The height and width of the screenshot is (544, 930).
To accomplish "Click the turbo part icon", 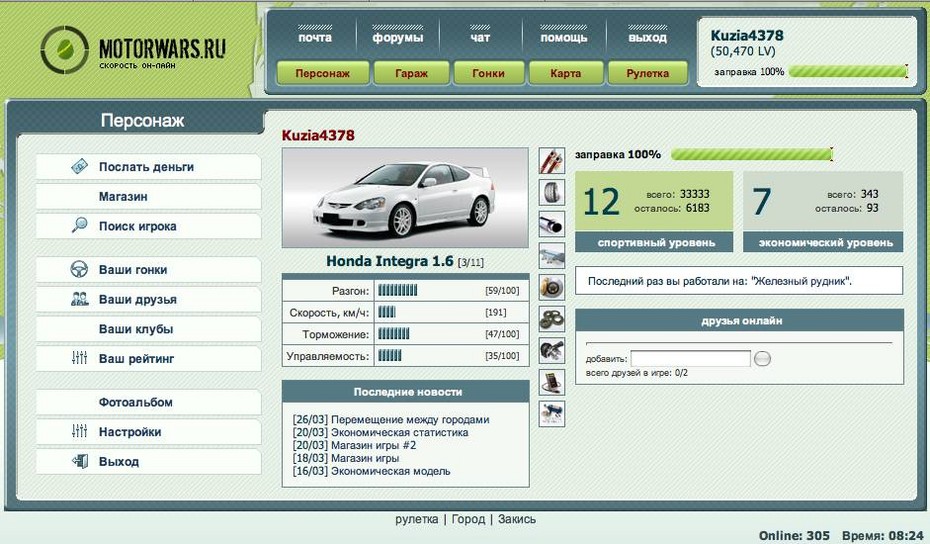I will pos(552,350).
